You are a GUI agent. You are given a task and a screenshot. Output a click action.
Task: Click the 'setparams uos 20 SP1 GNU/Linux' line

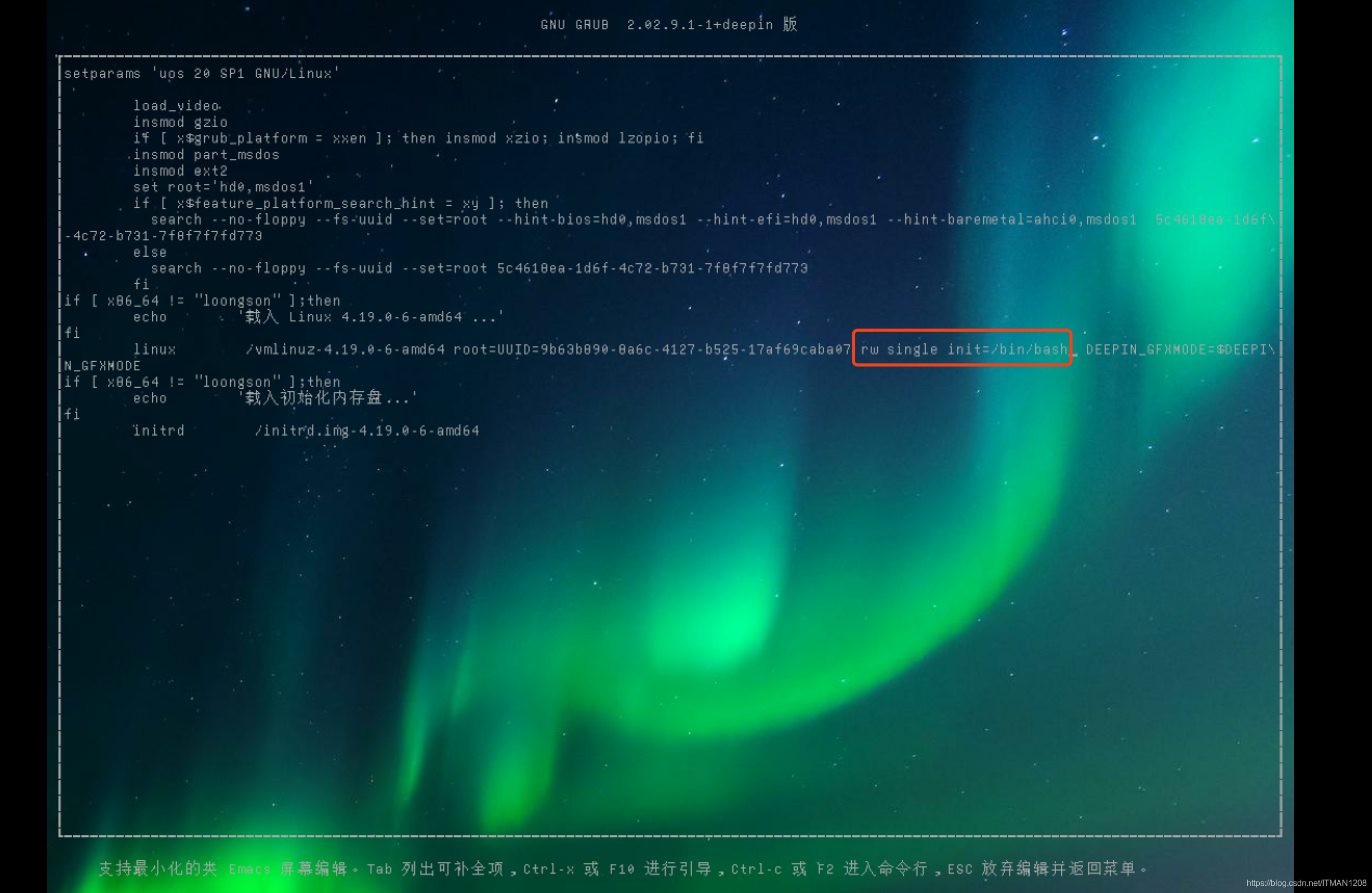click(x=201, y=73)
